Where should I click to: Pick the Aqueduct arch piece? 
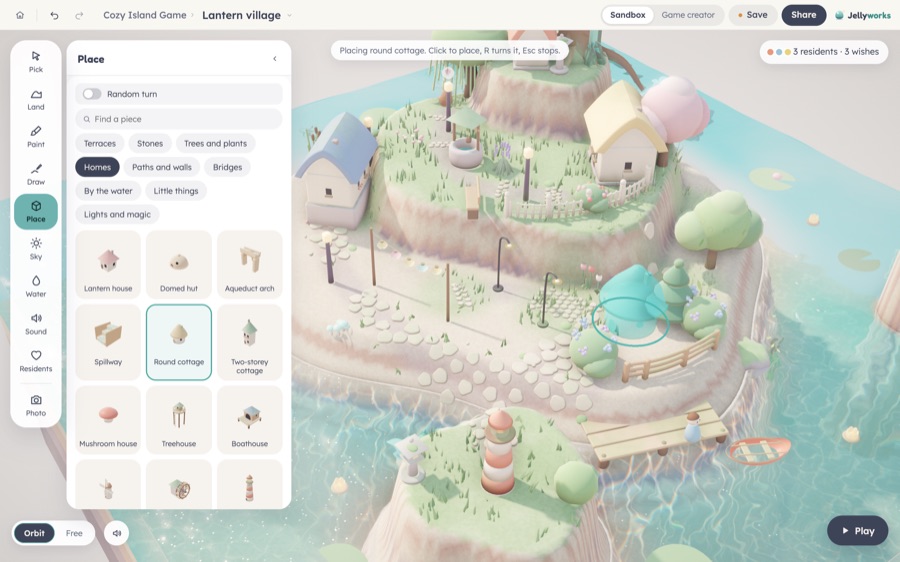(x=250, y=265)
